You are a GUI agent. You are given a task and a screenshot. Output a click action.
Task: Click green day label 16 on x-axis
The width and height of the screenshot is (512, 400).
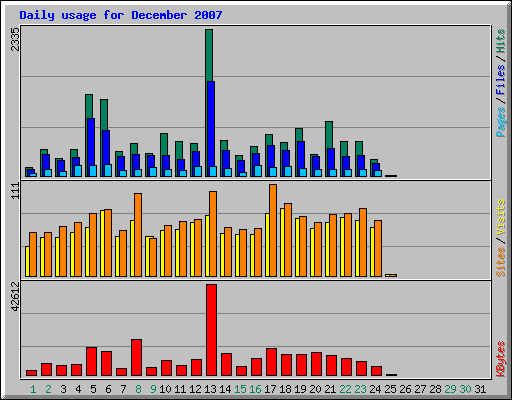click(x=255, y=389)
